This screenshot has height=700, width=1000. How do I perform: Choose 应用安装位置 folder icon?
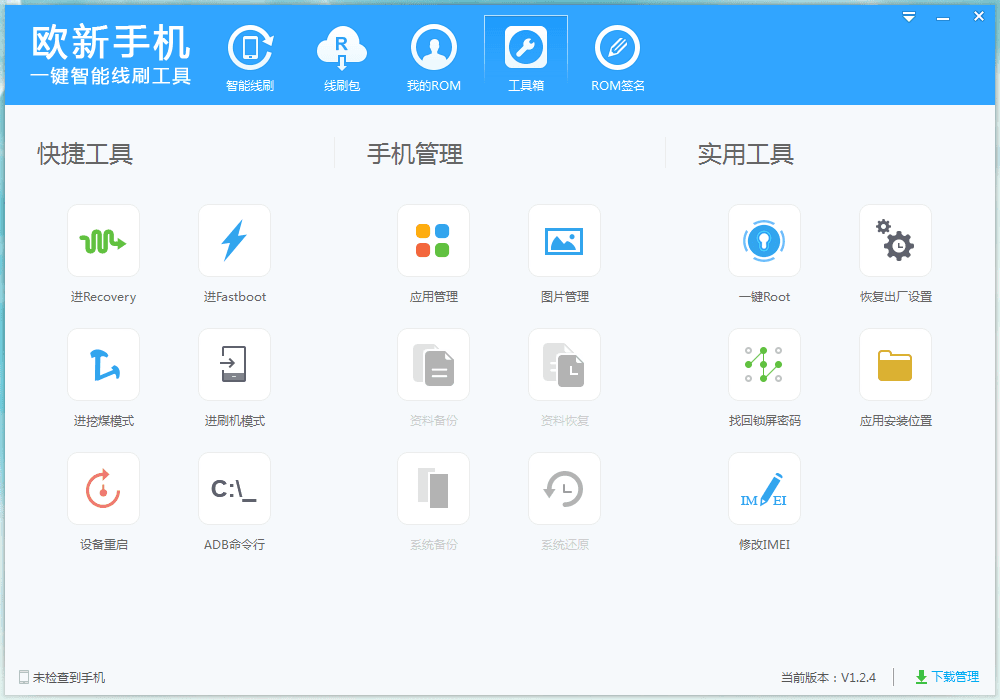pyautogui.click(x=895, y=365)
